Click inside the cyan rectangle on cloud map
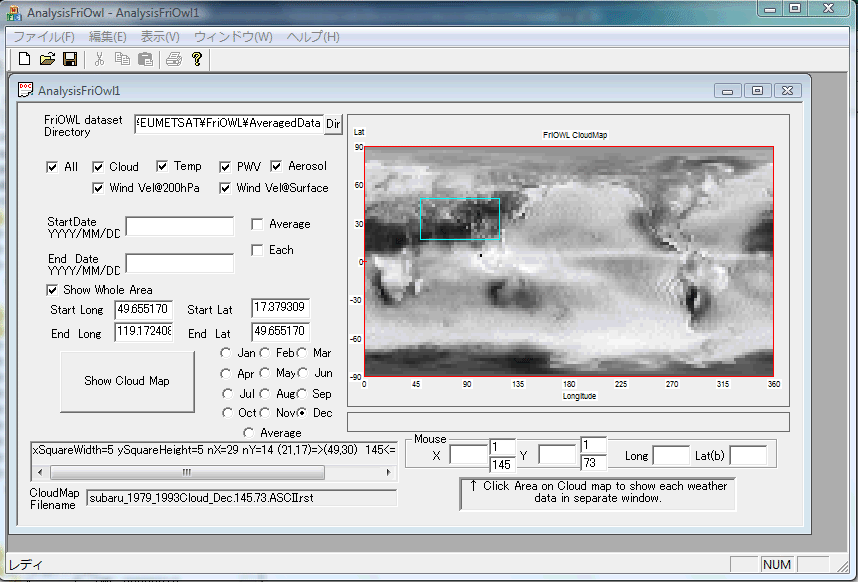 click(459, 219)
